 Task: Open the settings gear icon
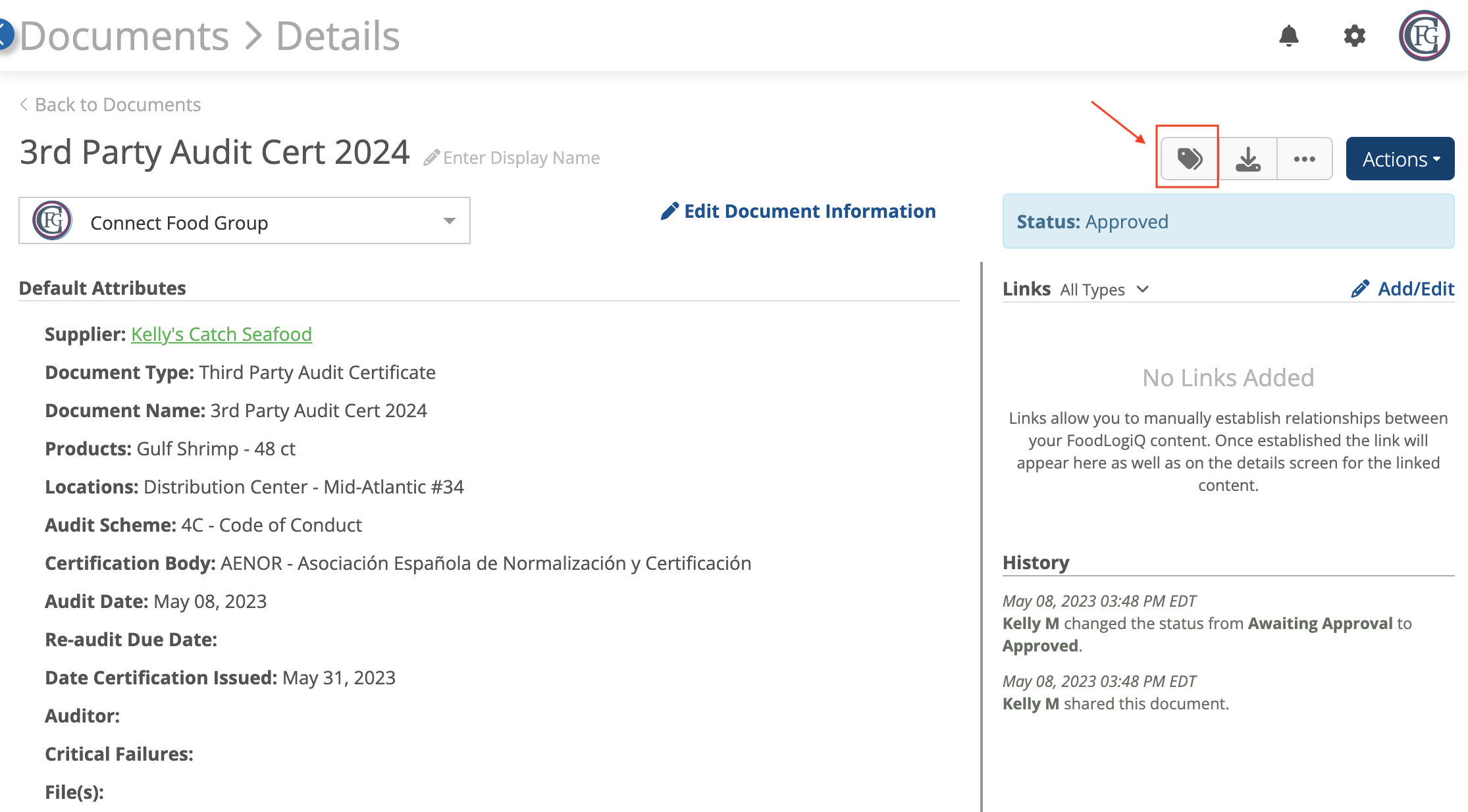pyautogui.click(x=1355, y=36)
